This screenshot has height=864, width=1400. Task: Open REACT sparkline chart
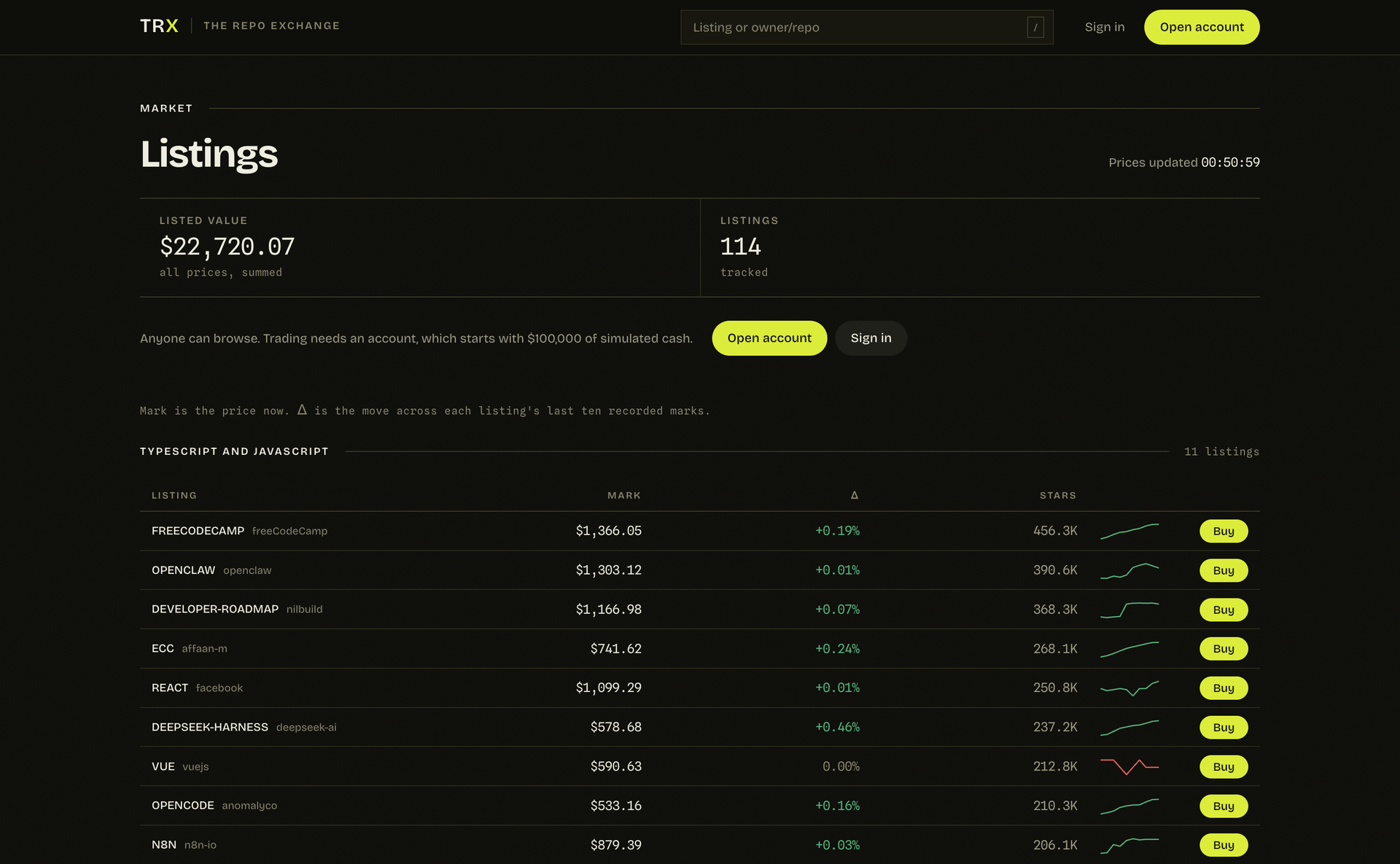click(x=1129, y=688)
